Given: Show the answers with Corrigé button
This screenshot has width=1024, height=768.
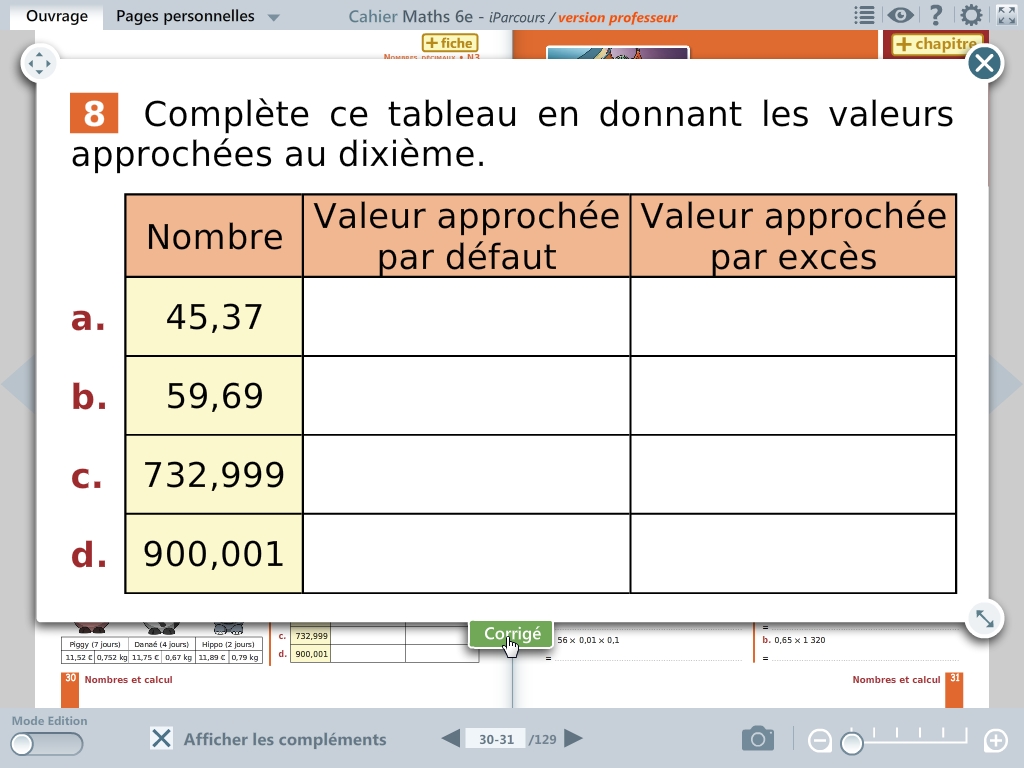Looking at the screenshot, I should pos(511,634).
